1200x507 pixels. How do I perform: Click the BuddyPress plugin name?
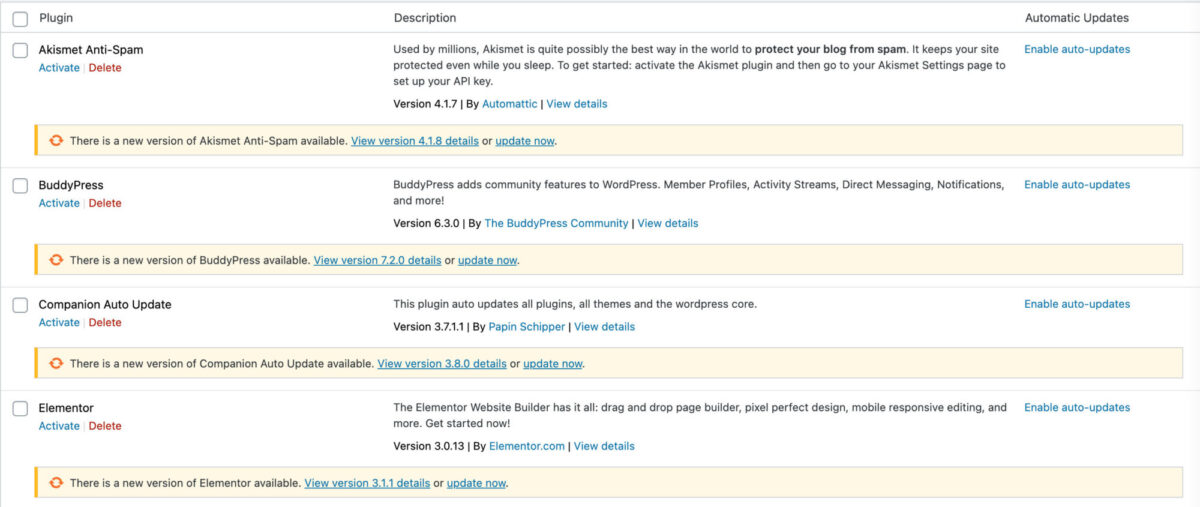pos(71,185)
